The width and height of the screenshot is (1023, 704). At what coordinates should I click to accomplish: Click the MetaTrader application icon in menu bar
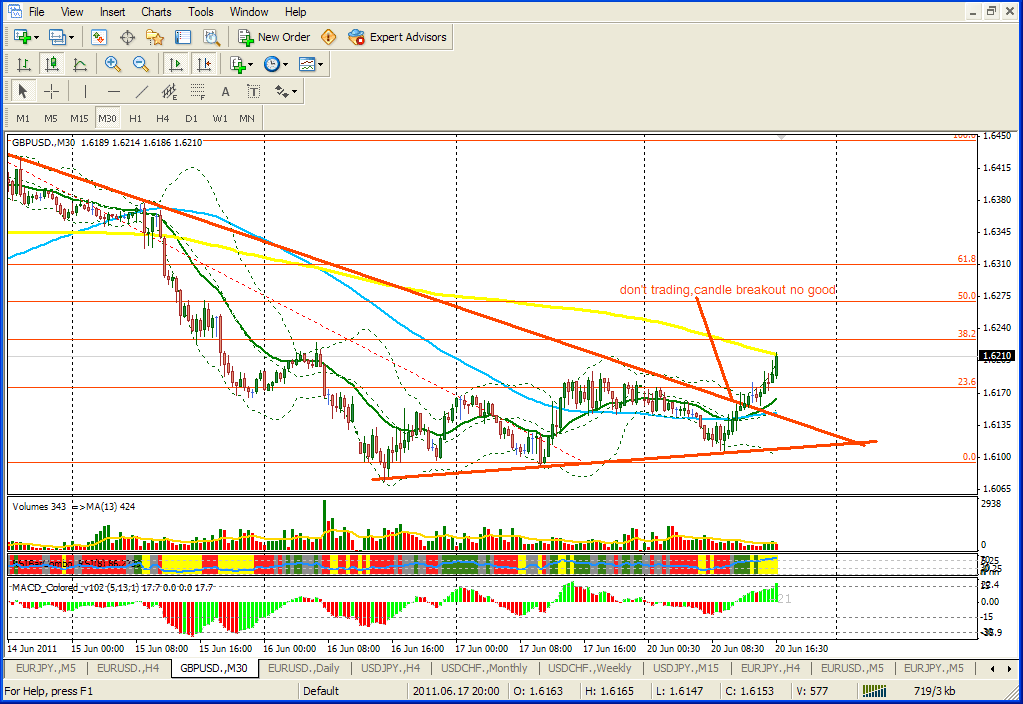[14, 11]
